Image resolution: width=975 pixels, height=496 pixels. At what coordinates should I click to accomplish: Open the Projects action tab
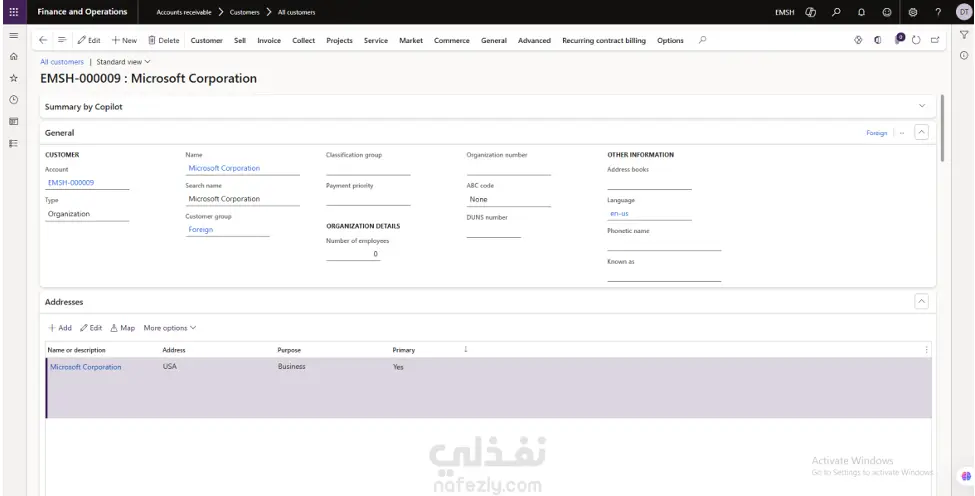tap(340, 40)
